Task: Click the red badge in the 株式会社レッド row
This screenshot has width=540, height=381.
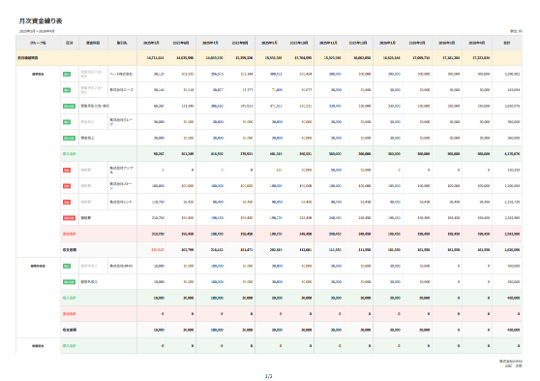Action: 67,202
